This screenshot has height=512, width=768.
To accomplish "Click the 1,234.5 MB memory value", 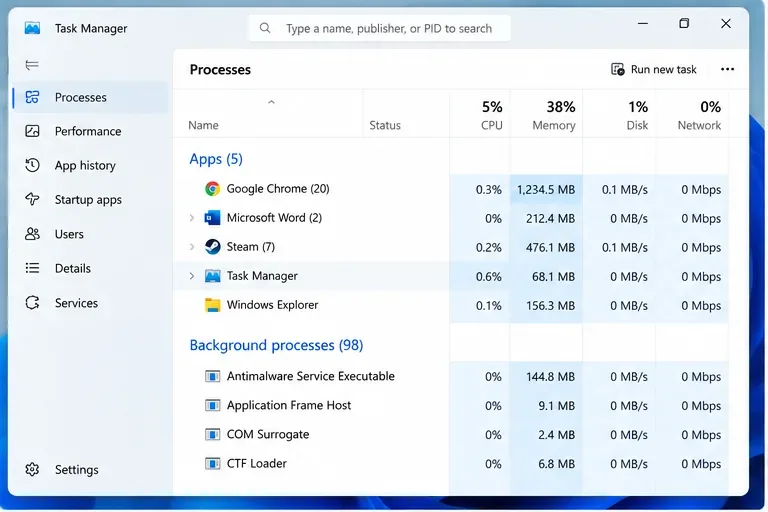I will [x=546, y=189].
